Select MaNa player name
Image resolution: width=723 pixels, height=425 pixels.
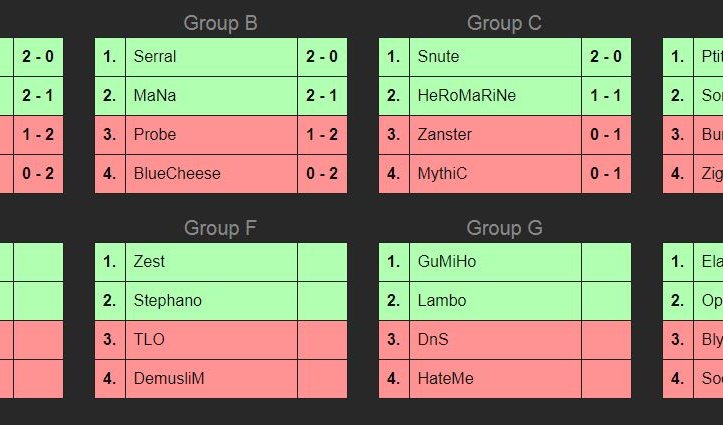click(x=154, y=96)
